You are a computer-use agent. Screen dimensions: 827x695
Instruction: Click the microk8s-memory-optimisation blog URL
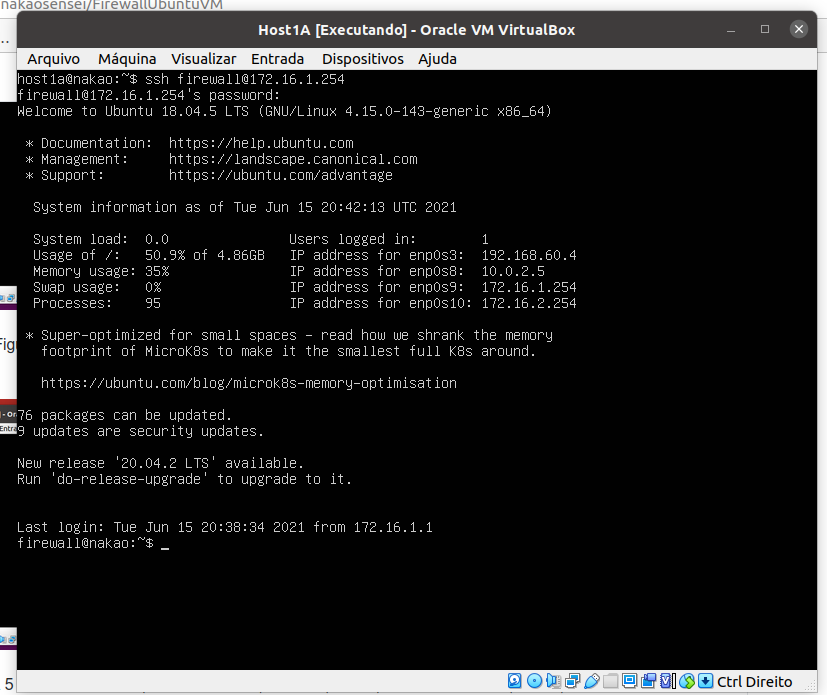pyautogui.click(x=249, y=383)
